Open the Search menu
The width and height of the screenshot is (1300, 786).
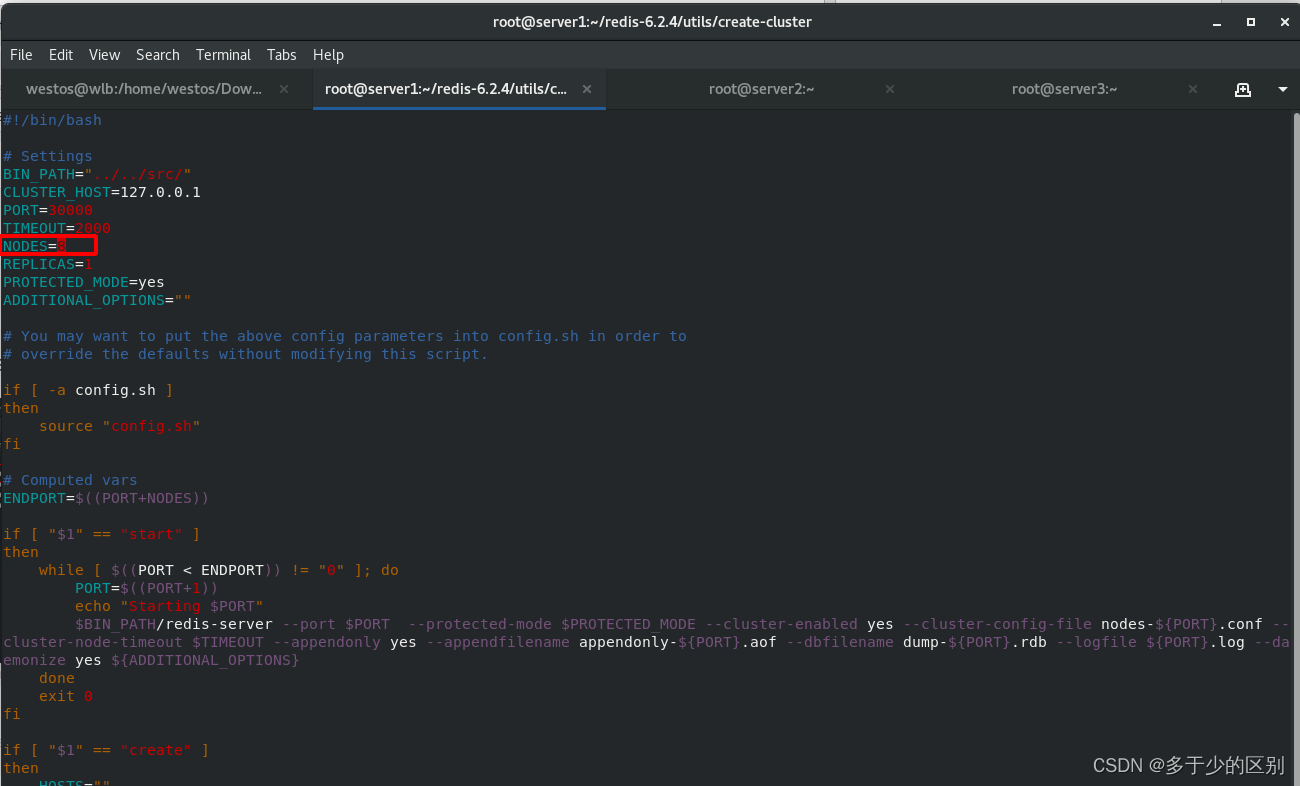[x=158, y=55]
